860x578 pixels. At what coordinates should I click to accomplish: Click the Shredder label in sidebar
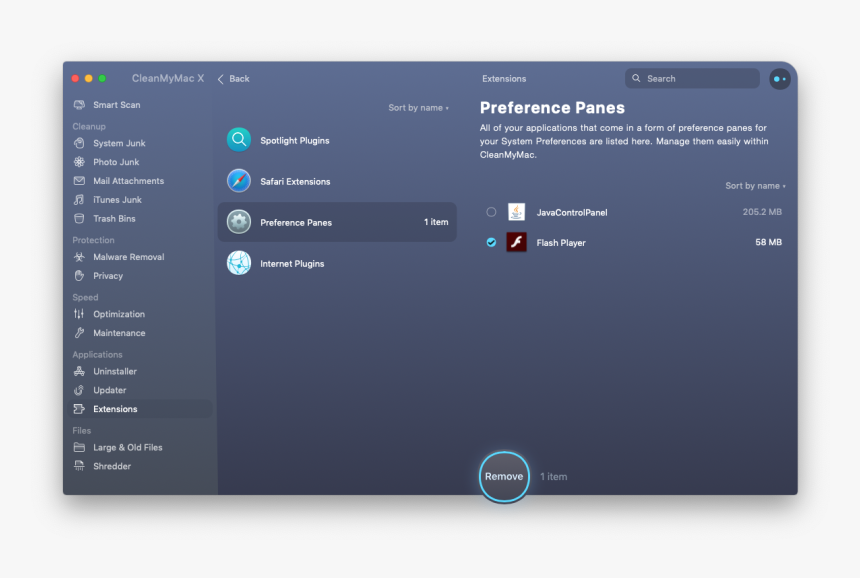pyautogui.click(x=112, y=466)
